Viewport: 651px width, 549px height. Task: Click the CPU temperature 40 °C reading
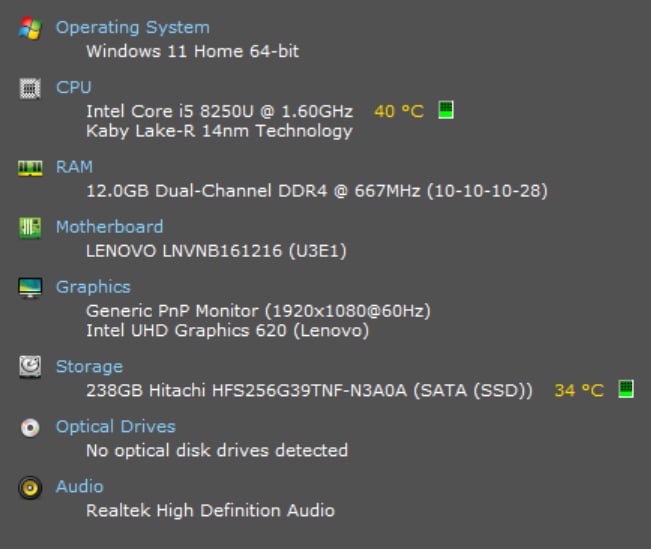tap(399, 111)
